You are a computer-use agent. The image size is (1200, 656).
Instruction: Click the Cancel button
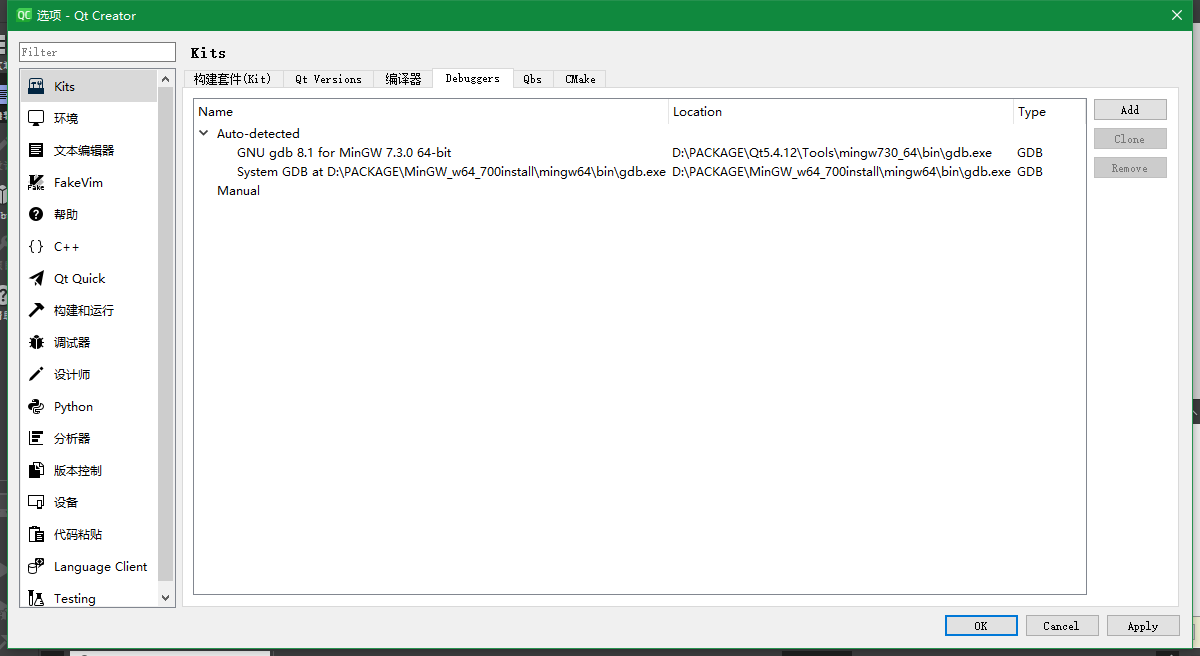click(x=1062, y=626)
